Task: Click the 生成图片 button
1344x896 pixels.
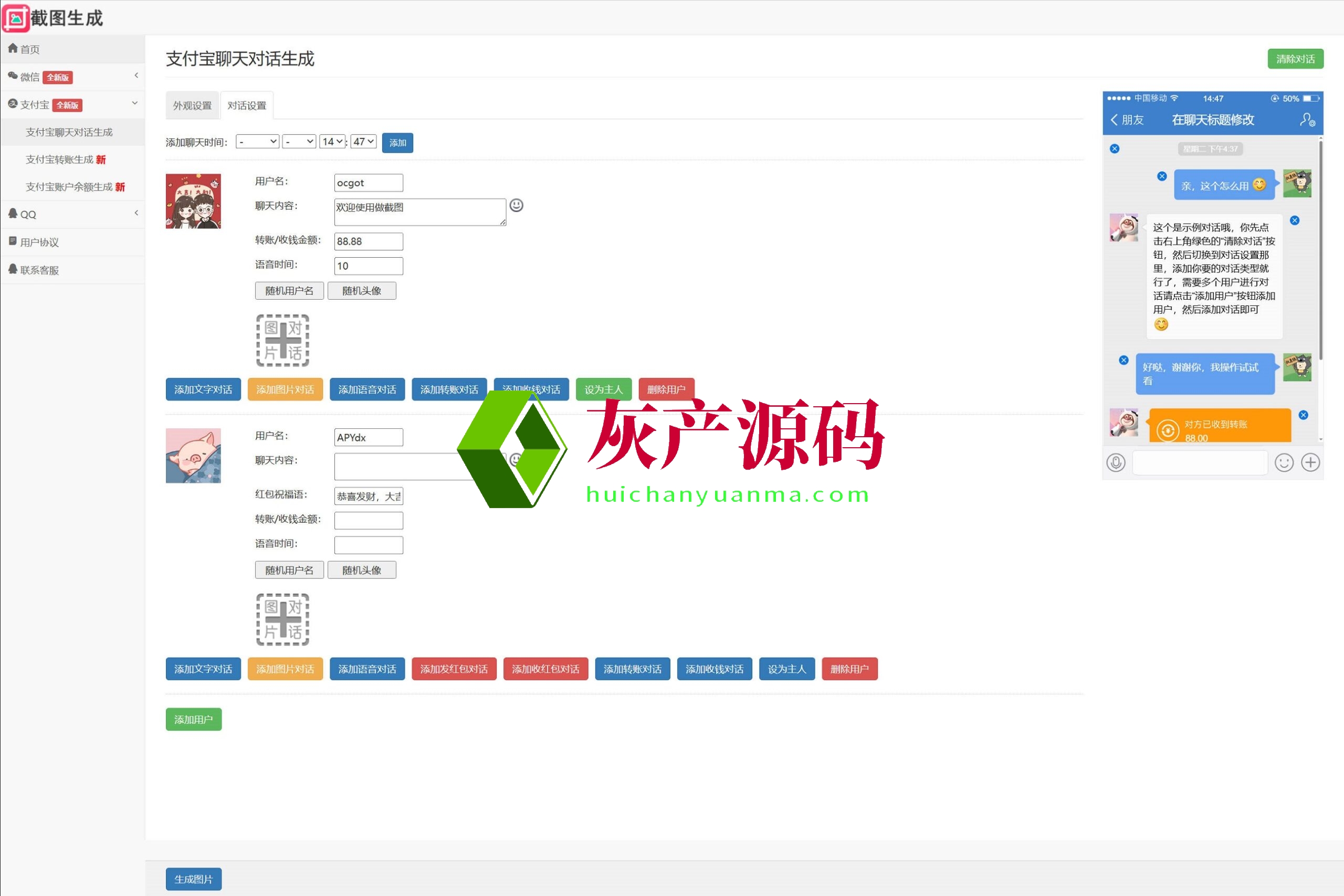Action: coord(193,879)
